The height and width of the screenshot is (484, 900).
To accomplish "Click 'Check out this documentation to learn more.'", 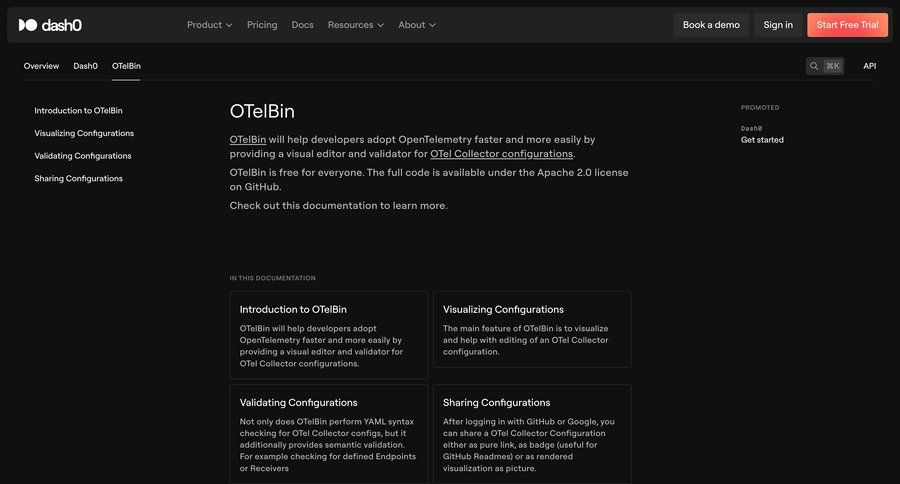I will tap(338, 206).
